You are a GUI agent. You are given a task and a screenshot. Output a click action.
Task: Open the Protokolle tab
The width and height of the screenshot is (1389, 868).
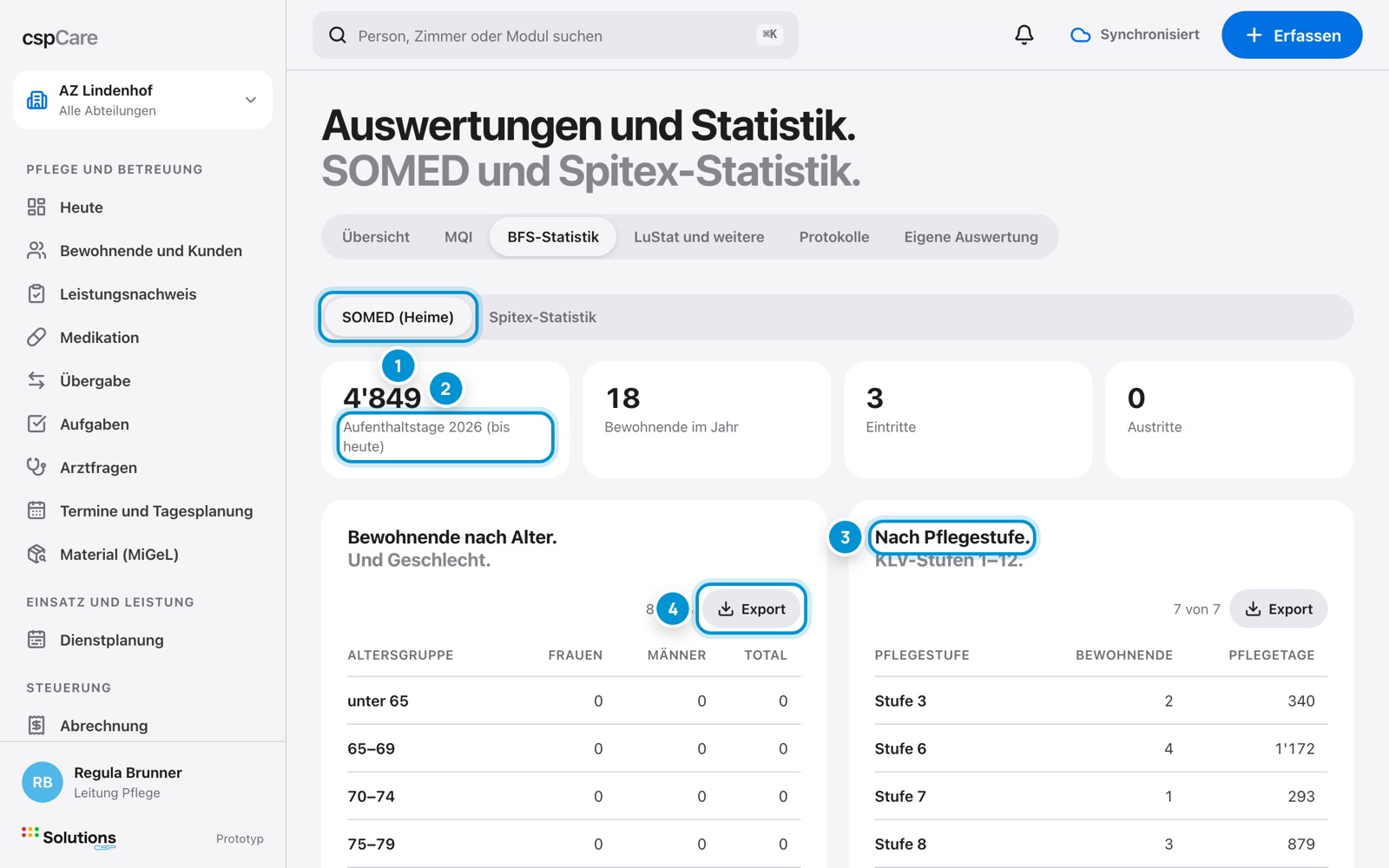pos(834,237)
